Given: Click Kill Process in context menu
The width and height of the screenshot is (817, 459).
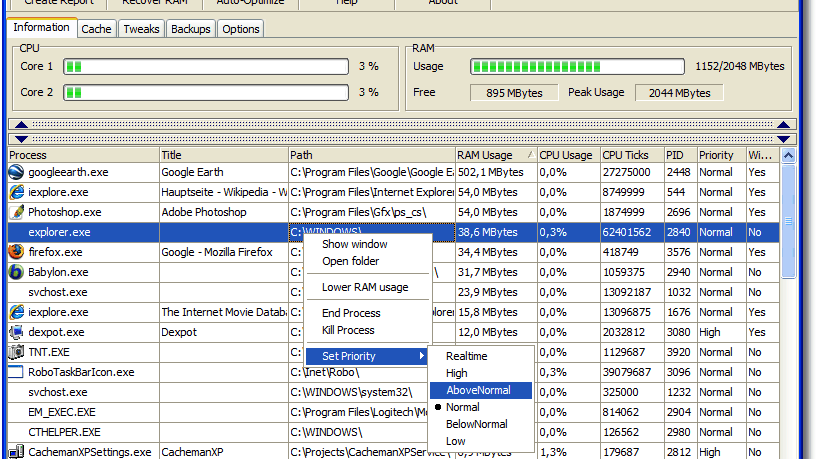Looking at the screenshot, I should click(348, 330).
